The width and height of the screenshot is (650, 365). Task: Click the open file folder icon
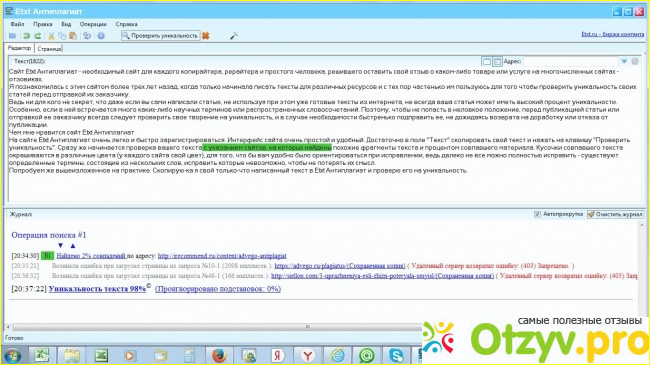click(13, 36)
